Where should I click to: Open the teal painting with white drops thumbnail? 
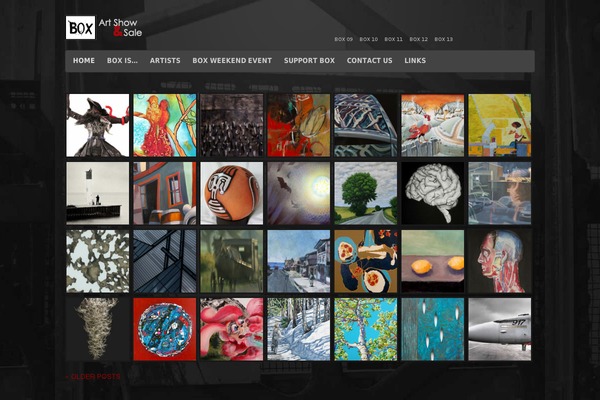pos(432,329)
